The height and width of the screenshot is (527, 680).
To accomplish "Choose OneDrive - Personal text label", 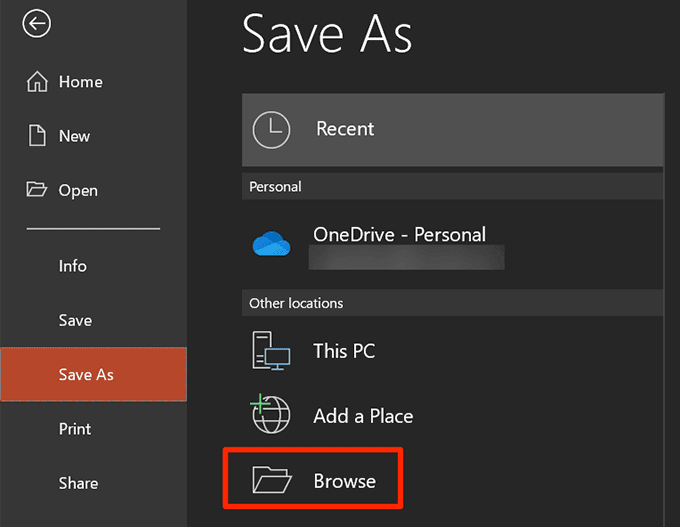I will point(399,235).
